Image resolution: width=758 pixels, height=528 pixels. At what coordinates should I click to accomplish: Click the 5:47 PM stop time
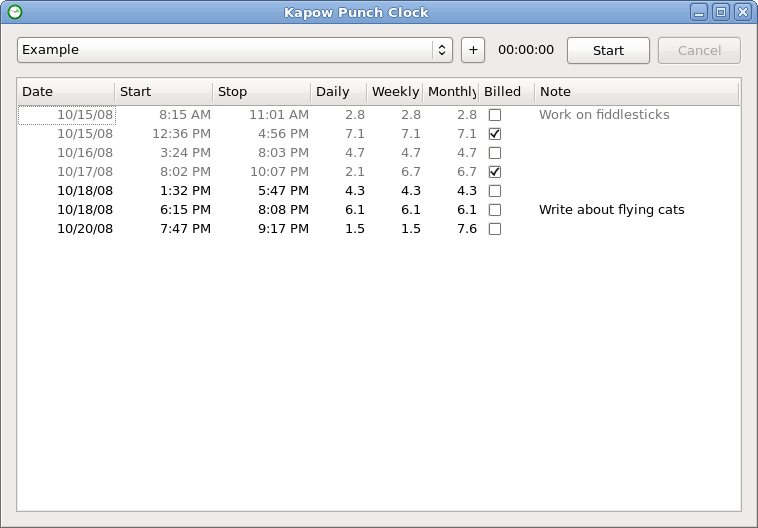tap(283, 191)
